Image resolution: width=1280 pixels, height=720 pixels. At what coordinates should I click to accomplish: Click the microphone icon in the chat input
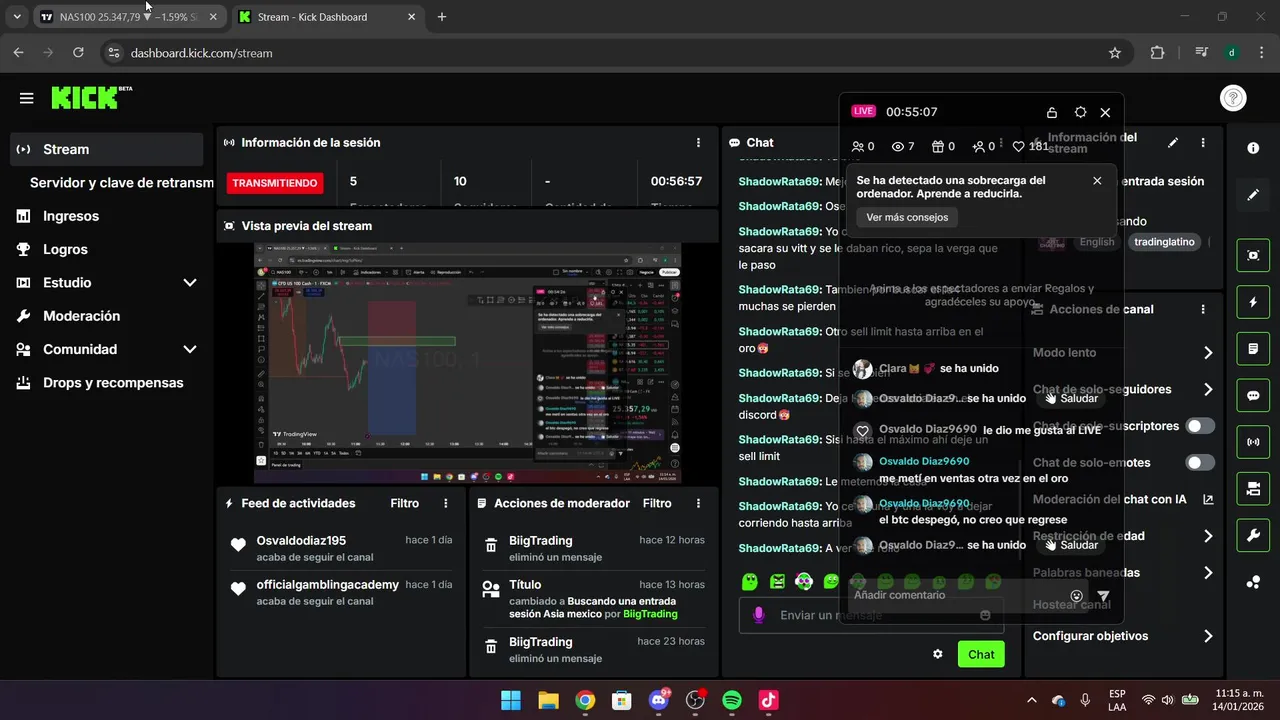pyautogui.click(x=759, y=615)
